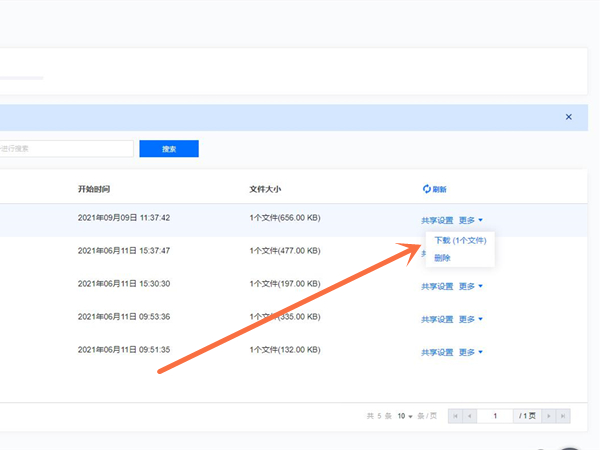
Task: Select 删除 from the dropdown menu
Action: coord(442,258)
